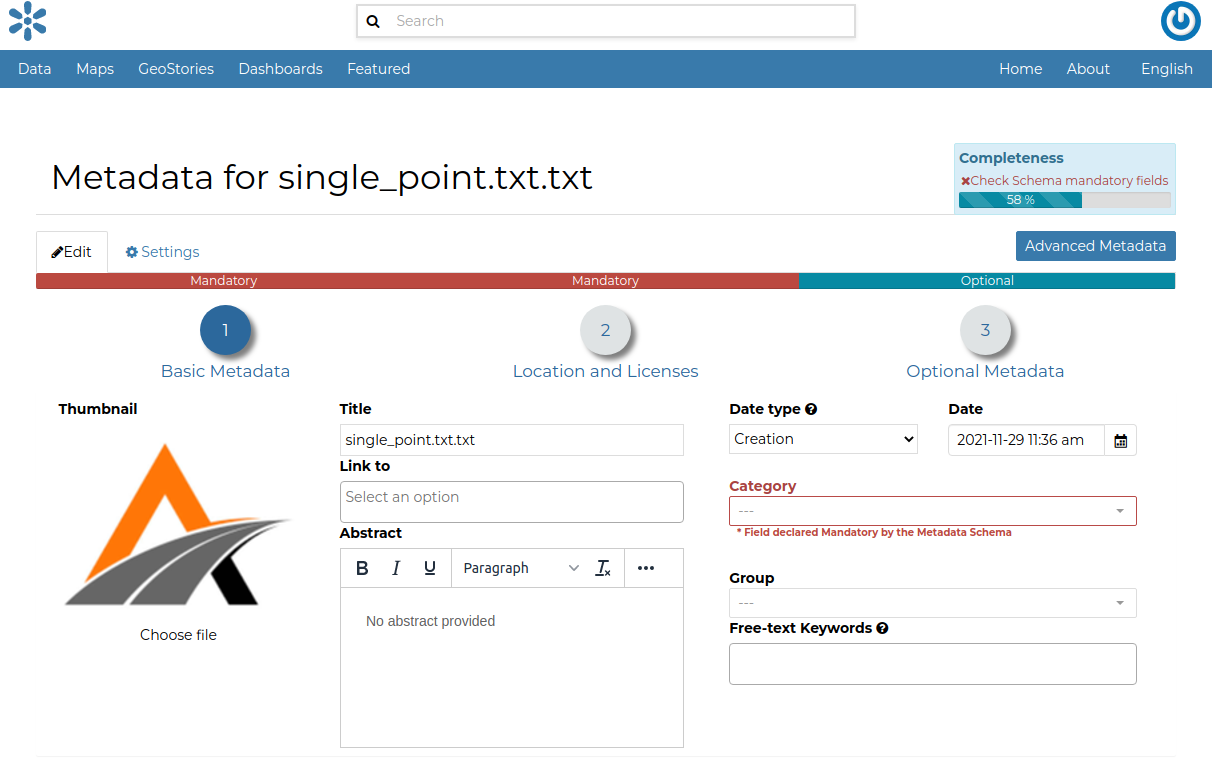Click the GeoNode logo icon
Viewport: 1212px width, 760px height.
pos(28,21)
